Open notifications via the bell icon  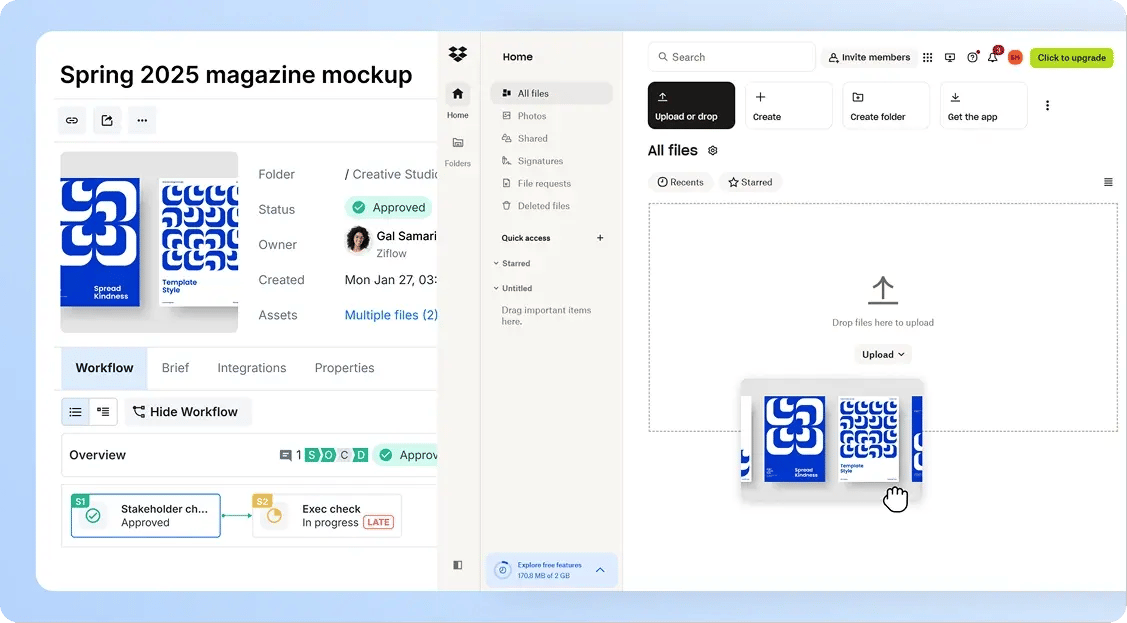pyautogui.click(x=992, y=57)
